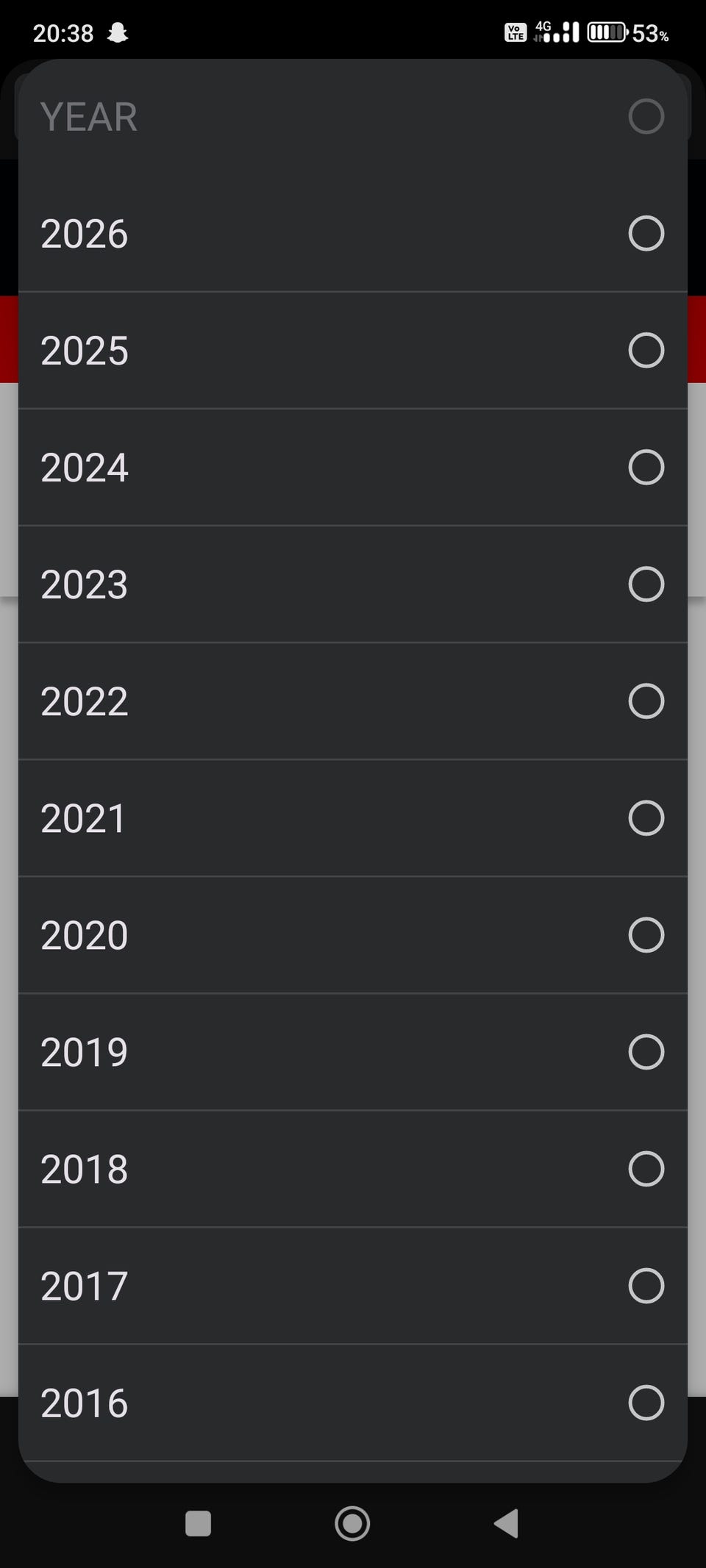Tap the Android home circle button
706x1568 pixels.
352,1523
